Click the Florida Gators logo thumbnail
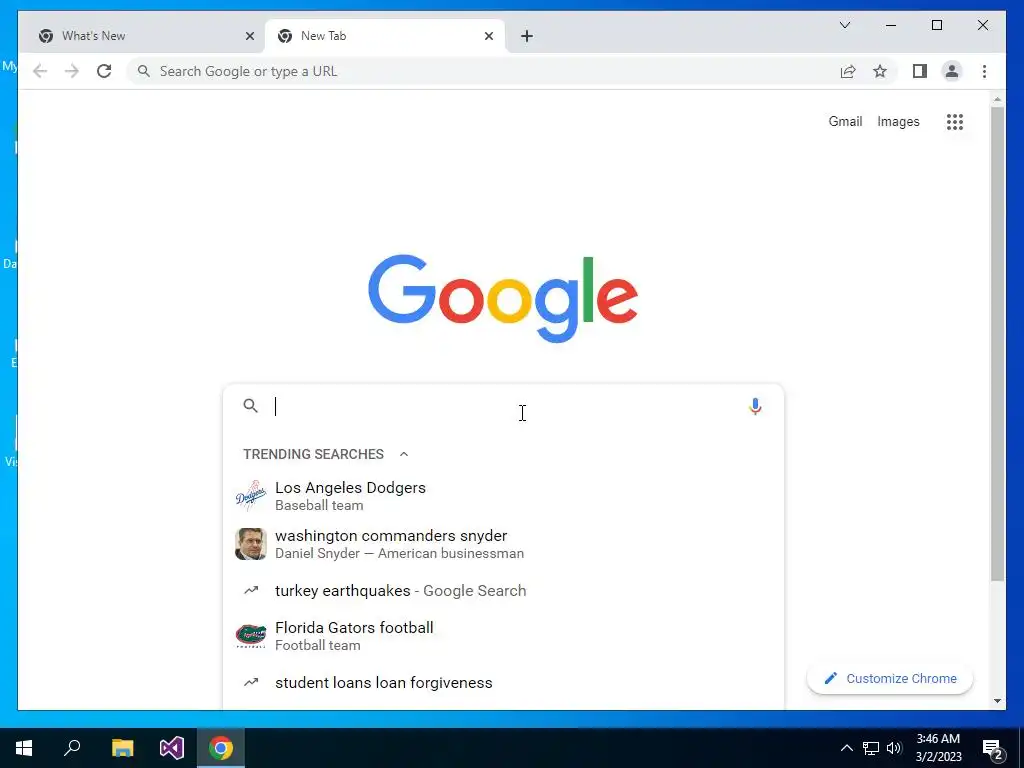1024x768 pixels. coord(251,635)
